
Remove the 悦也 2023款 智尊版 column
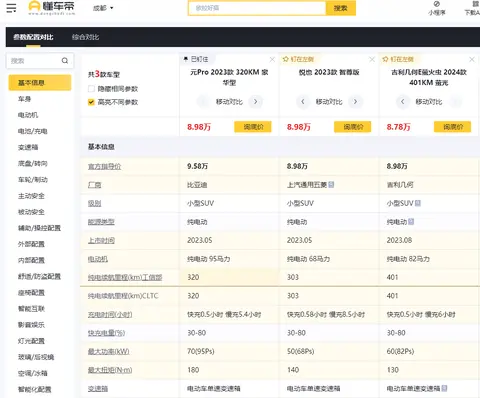pyautogui.click(x=372, y=60)
